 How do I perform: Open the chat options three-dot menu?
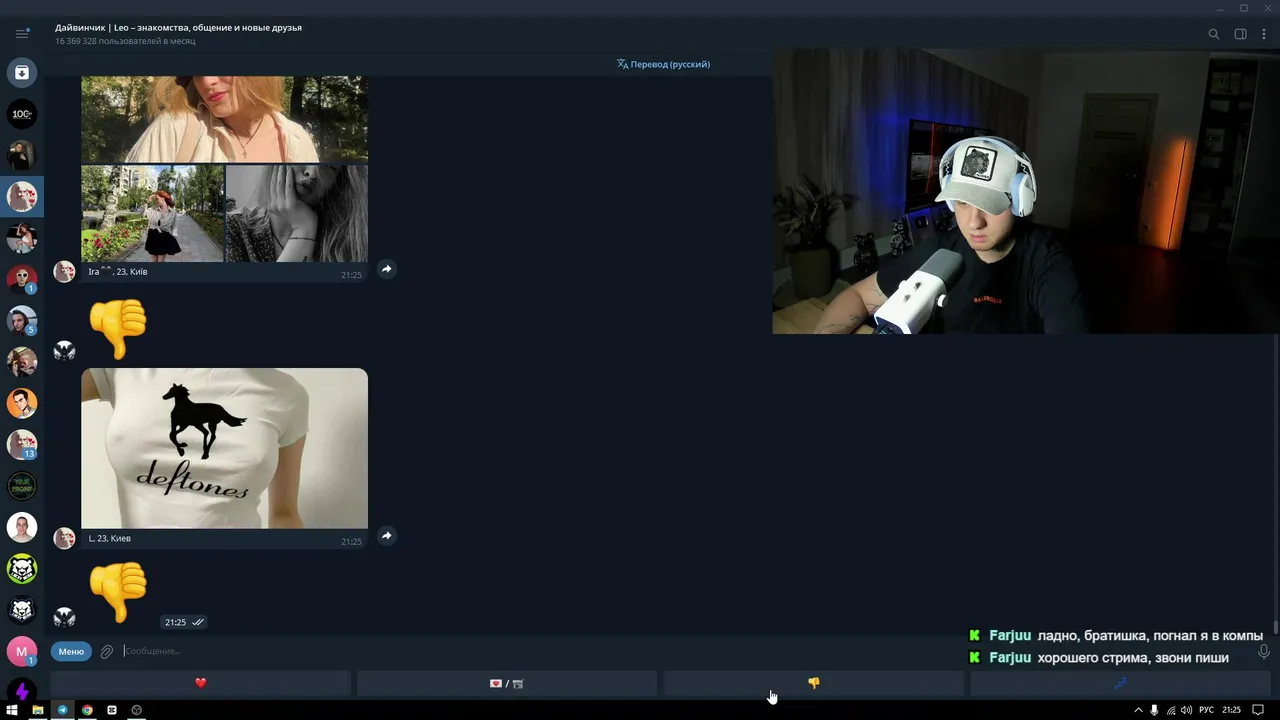[x=1265, y=34]
